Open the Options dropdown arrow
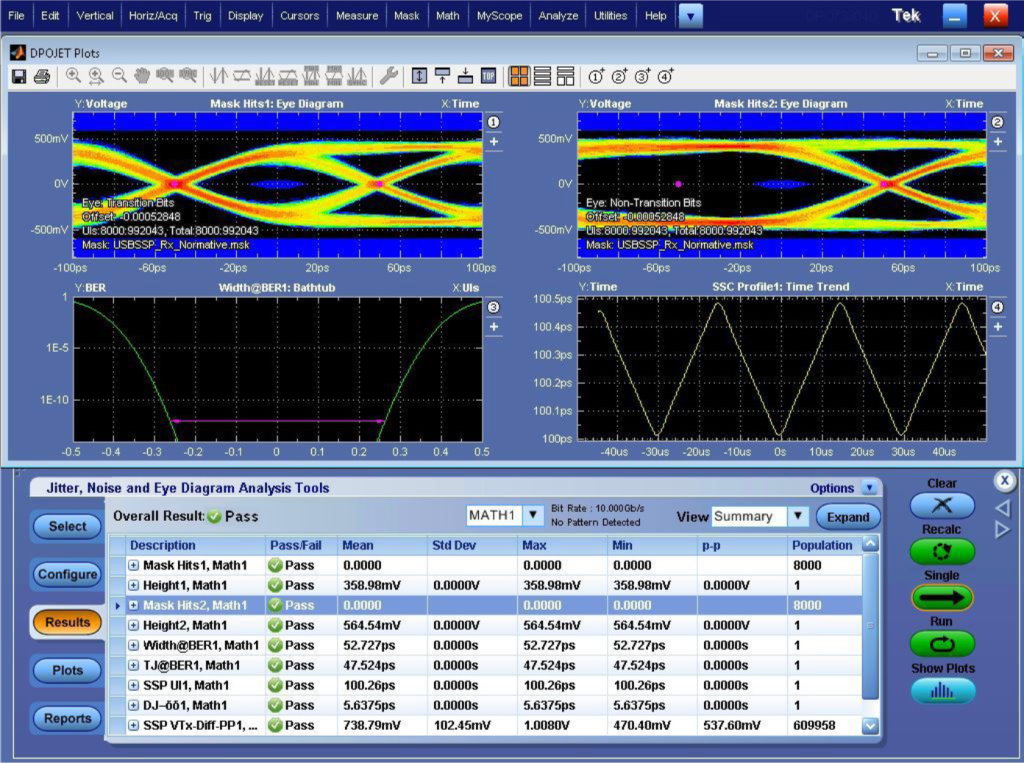 [x=869, y=488]
